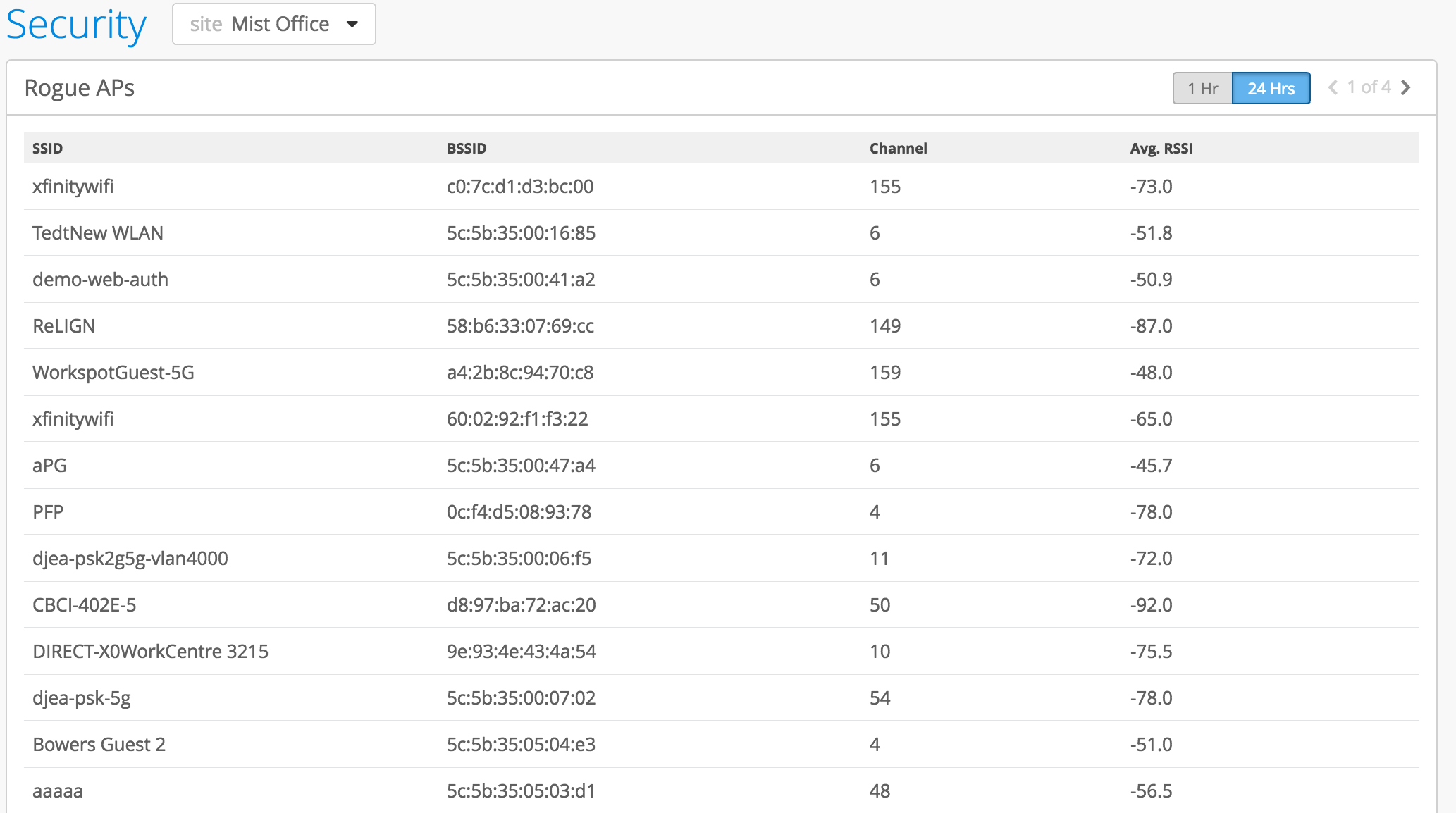Viewport: 1456px width, 813px height.
Task: Select the TedtNew WLAN row
Action: 98,232
